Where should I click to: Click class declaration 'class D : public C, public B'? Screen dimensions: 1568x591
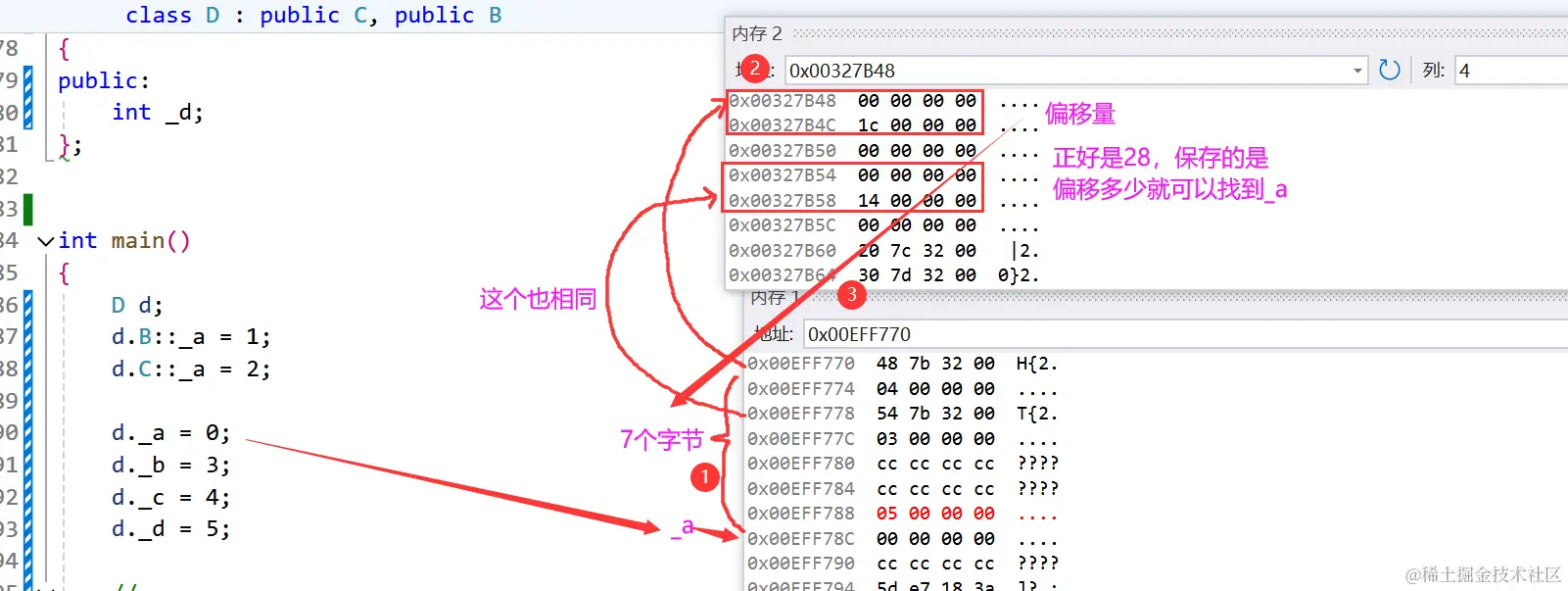coord(313,16)
